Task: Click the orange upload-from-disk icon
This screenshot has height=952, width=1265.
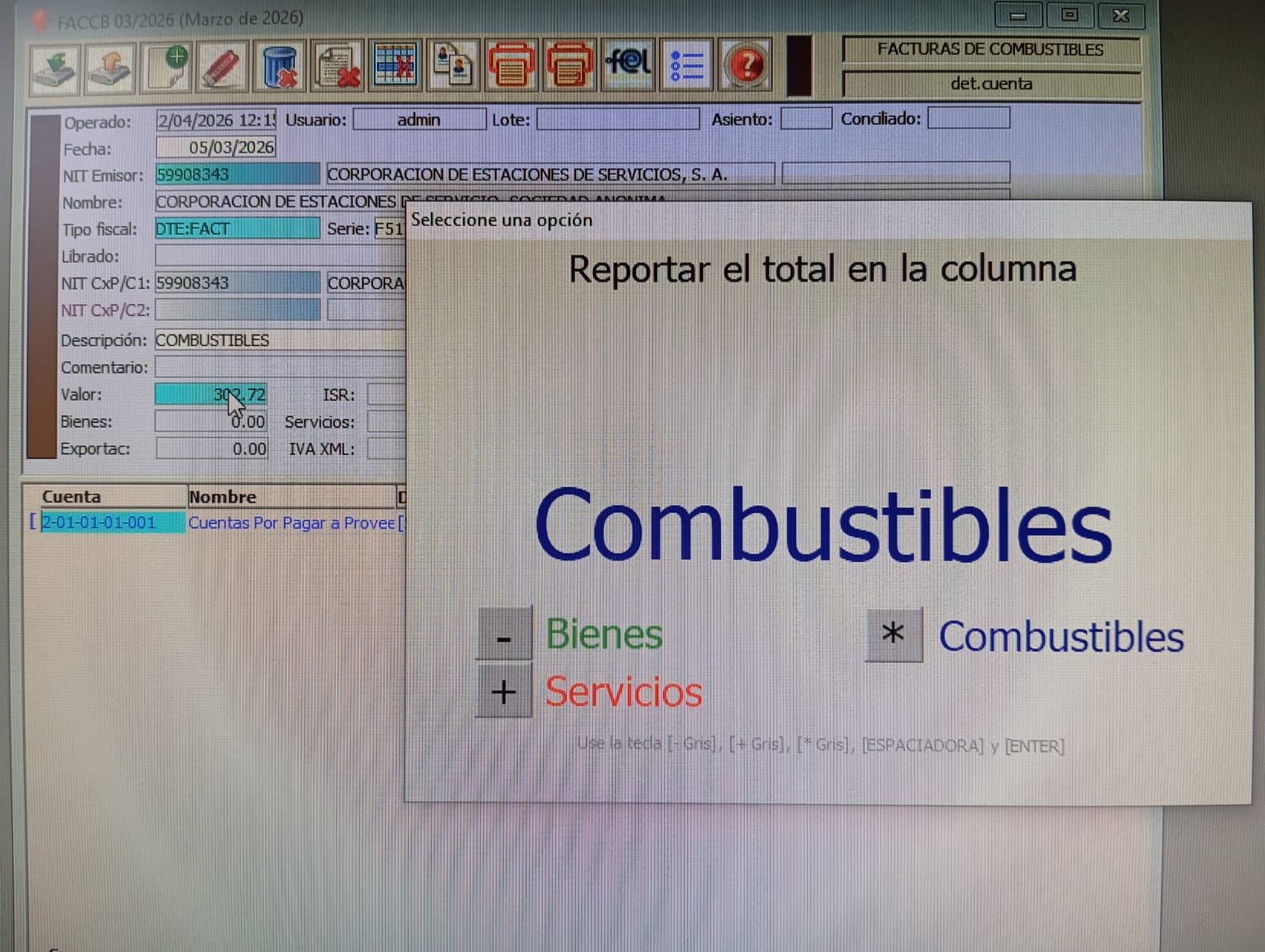Action: point(111,66)
